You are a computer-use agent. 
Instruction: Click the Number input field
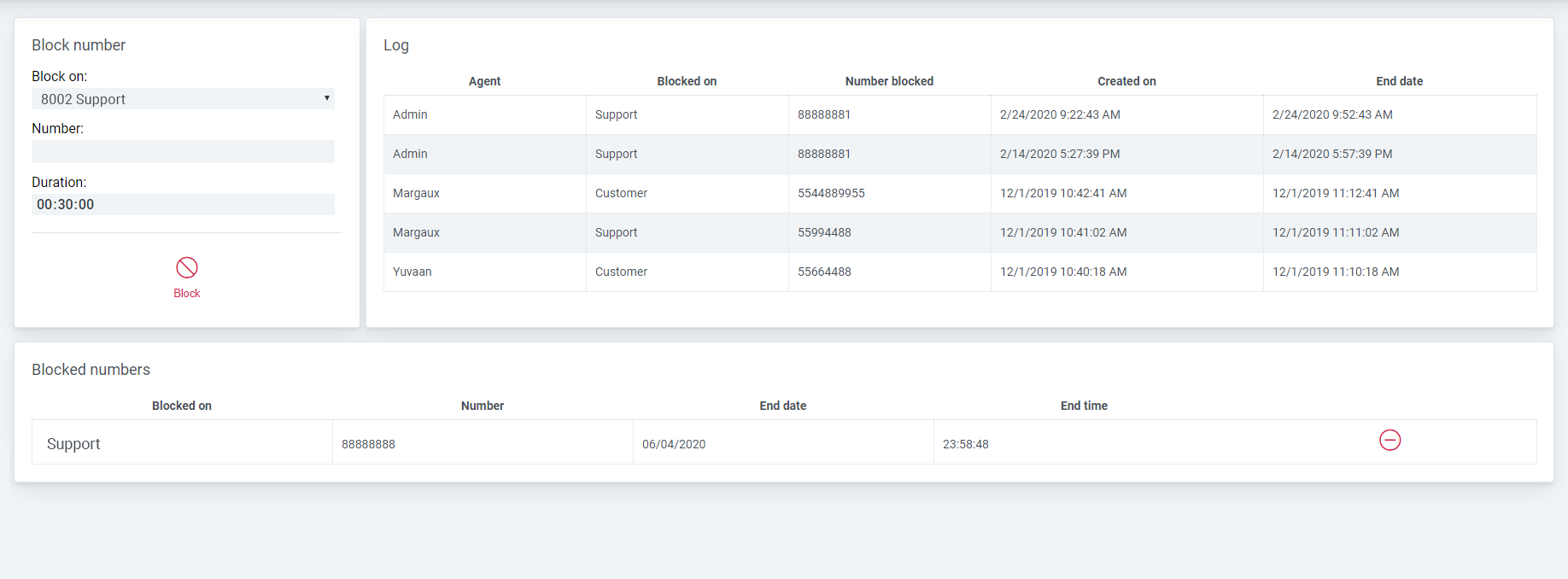click(x=183, y=152)
